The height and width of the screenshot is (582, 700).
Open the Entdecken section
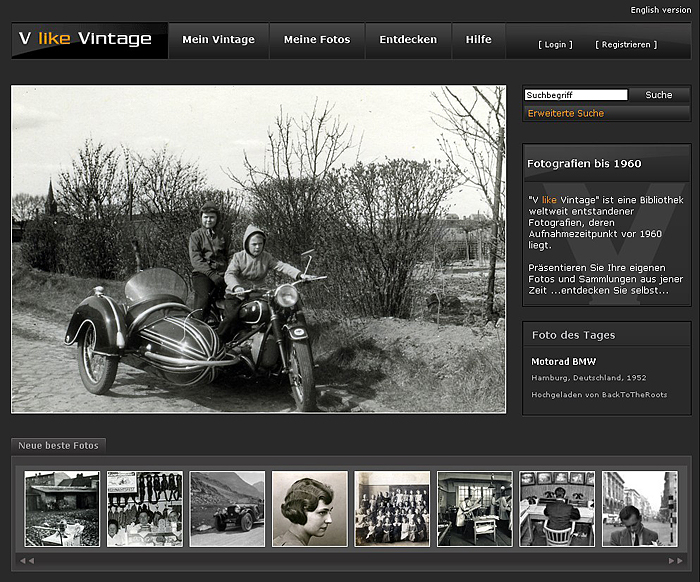click(x=408, y=40)
